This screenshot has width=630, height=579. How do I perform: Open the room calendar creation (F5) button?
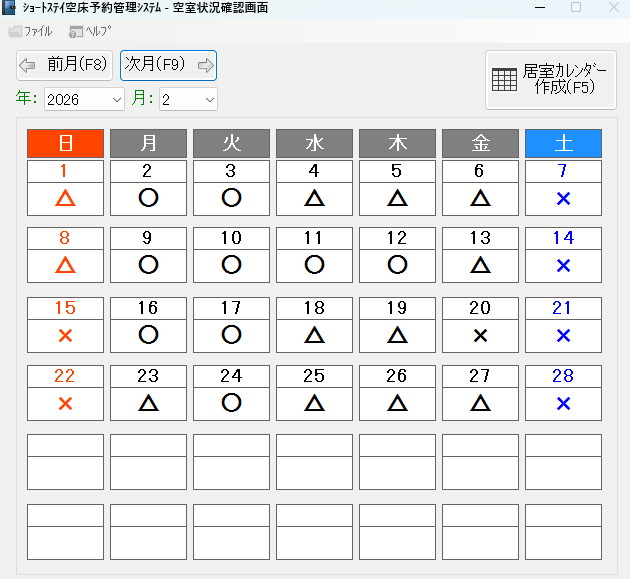[x=552, y=80]
